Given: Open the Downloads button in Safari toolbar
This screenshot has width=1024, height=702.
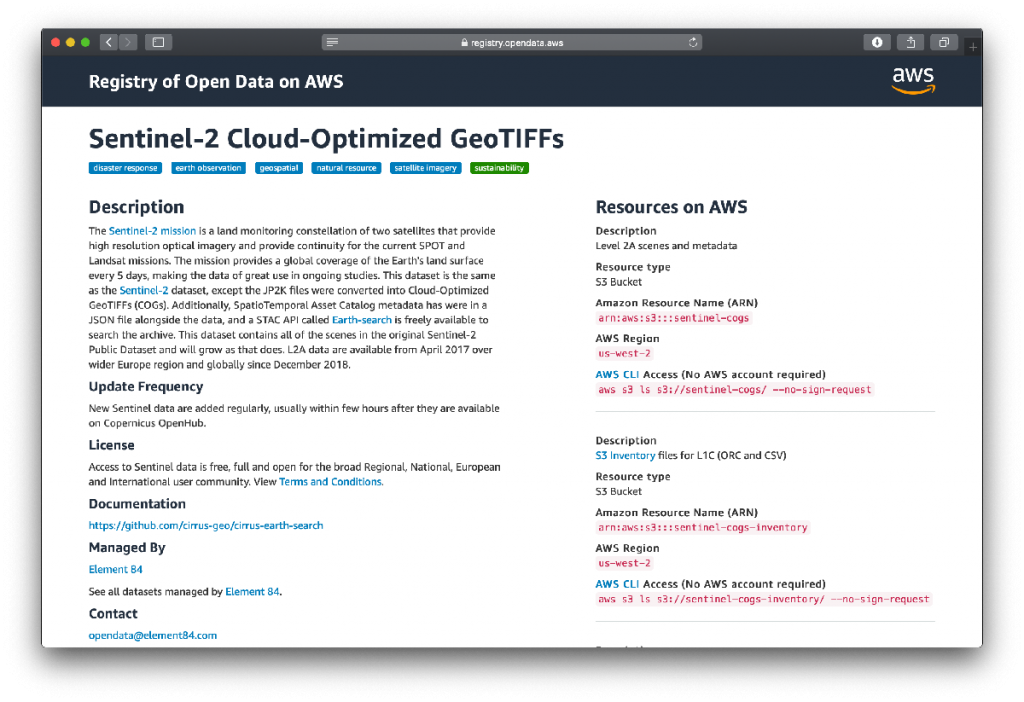Looking at the screenshot, I should (877, 42).
